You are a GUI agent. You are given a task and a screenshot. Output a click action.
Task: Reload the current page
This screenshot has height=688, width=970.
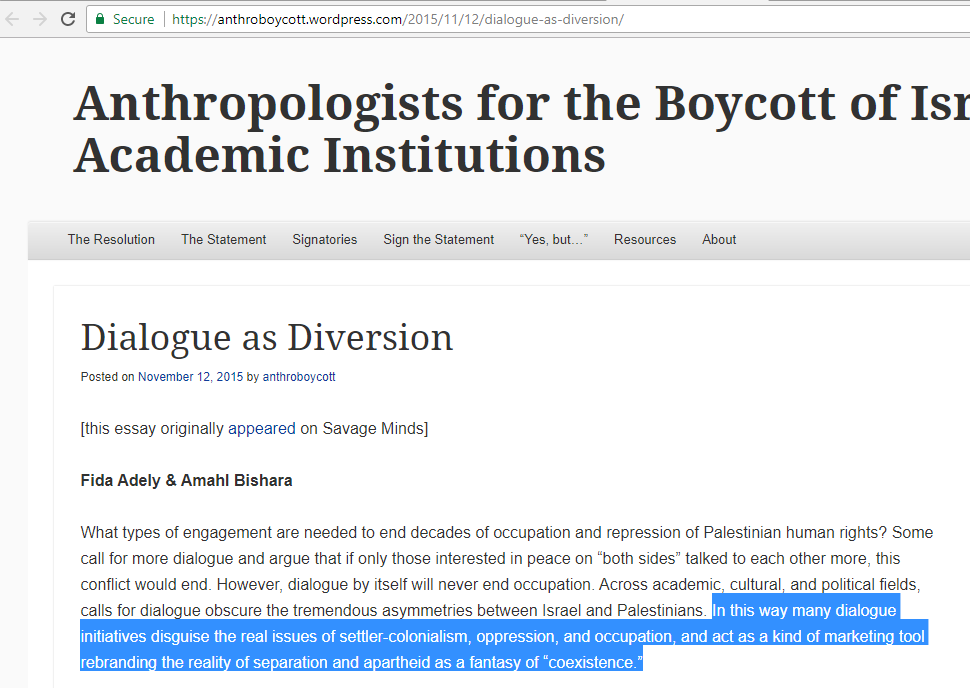[x=68, y=19]
